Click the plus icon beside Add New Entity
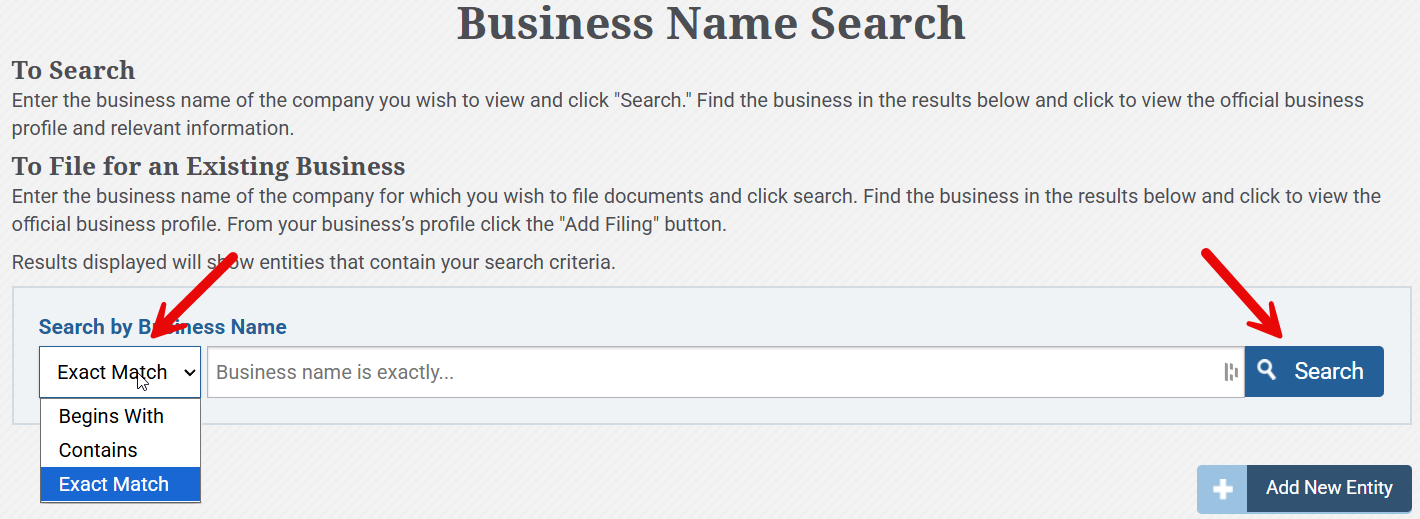Image resolution: width=1420 pixels, height=519 pixels. click(x=1222, y=489)
